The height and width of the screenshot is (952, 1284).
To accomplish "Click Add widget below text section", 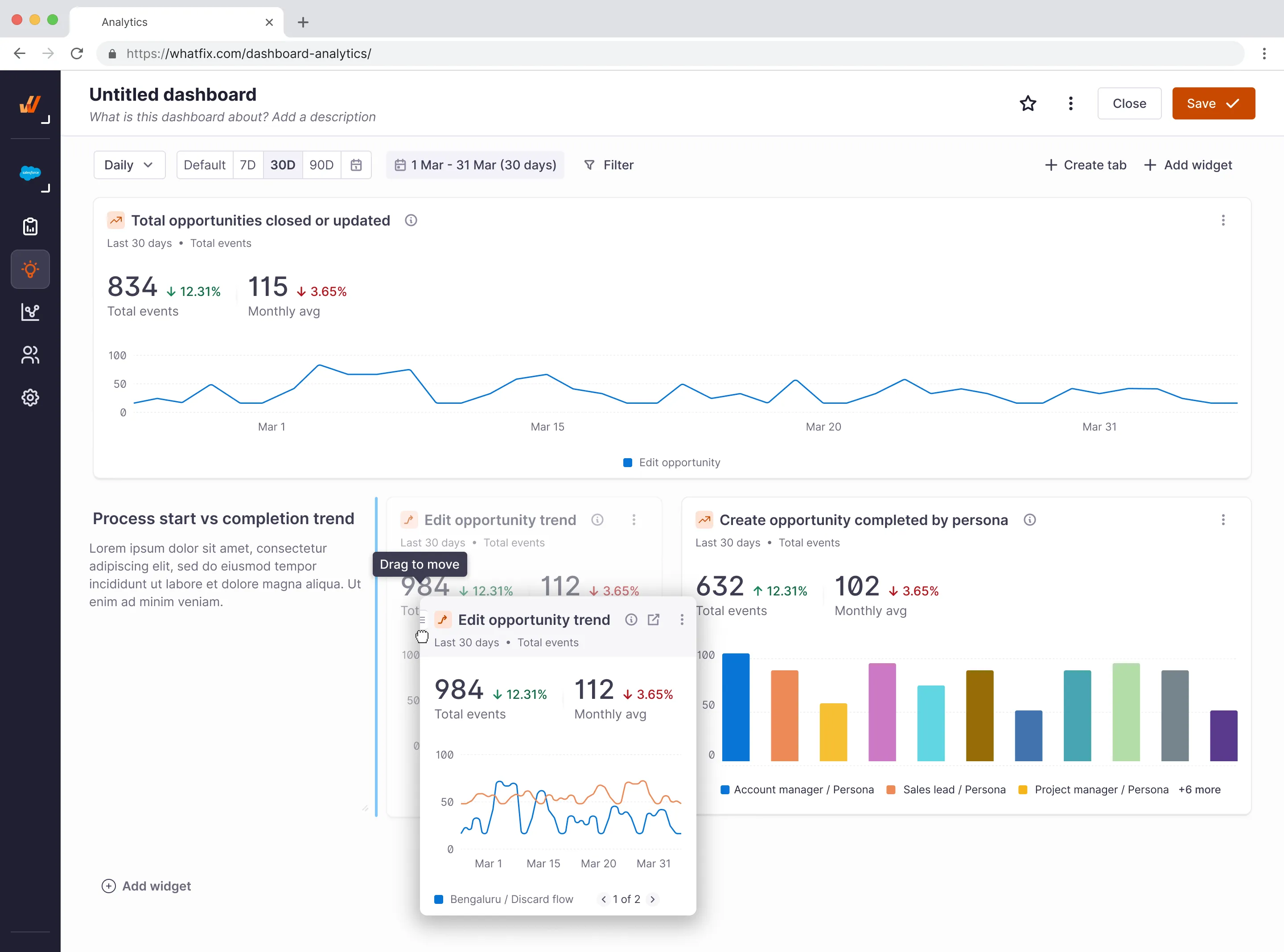I will point(146,886).
